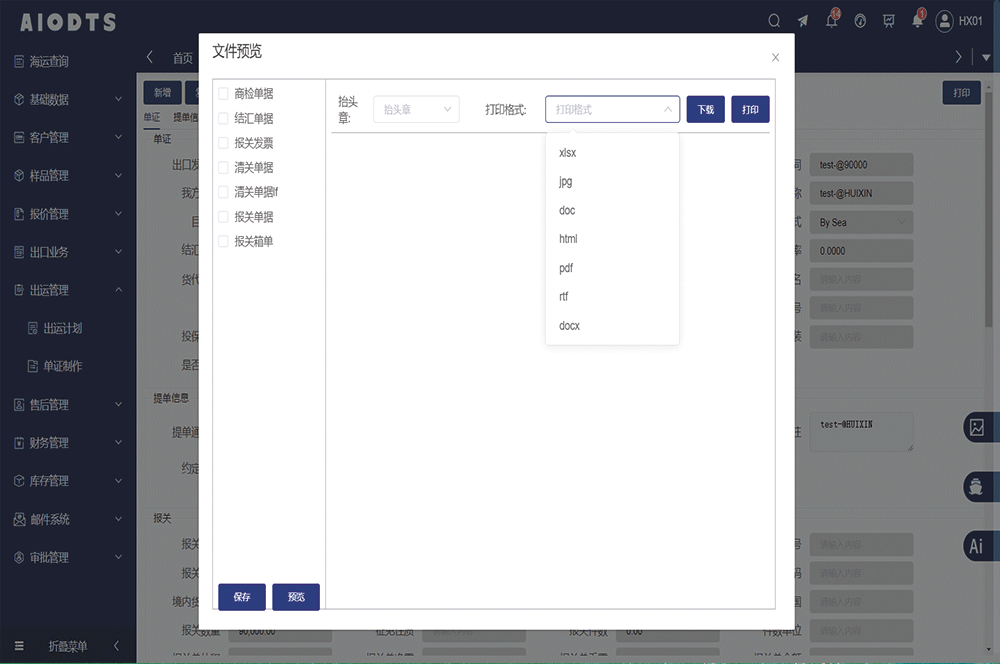
Task: Expand 报价管理 sidebar menu
Action: tap(68, 214)
